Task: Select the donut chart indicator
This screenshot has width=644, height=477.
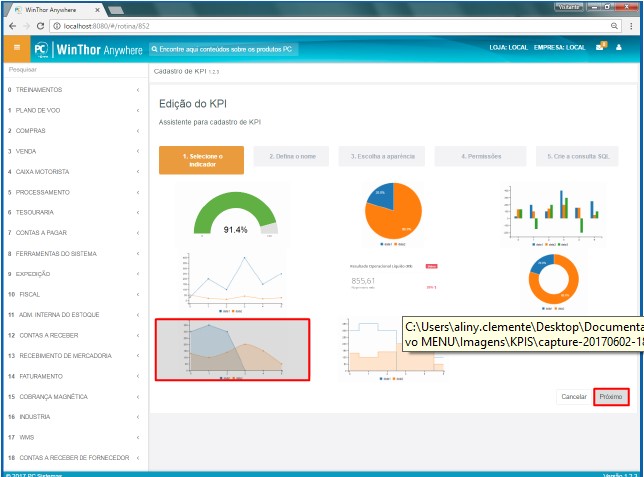Action: click(x=553, y=281)
